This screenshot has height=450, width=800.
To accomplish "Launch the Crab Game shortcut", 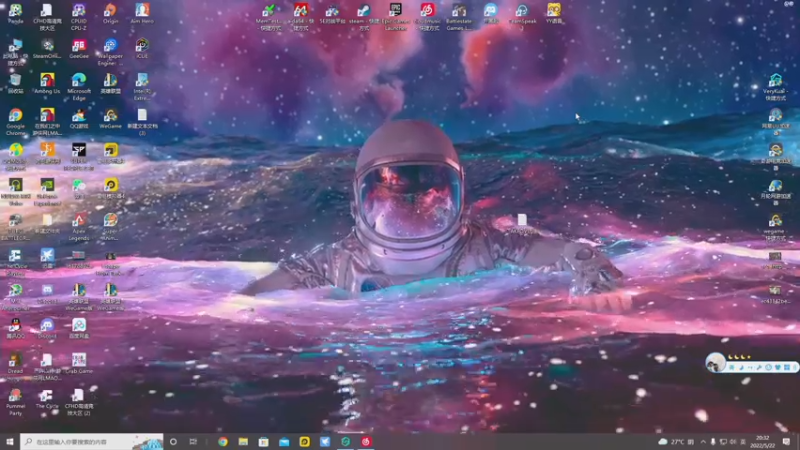I will [79, 364].
